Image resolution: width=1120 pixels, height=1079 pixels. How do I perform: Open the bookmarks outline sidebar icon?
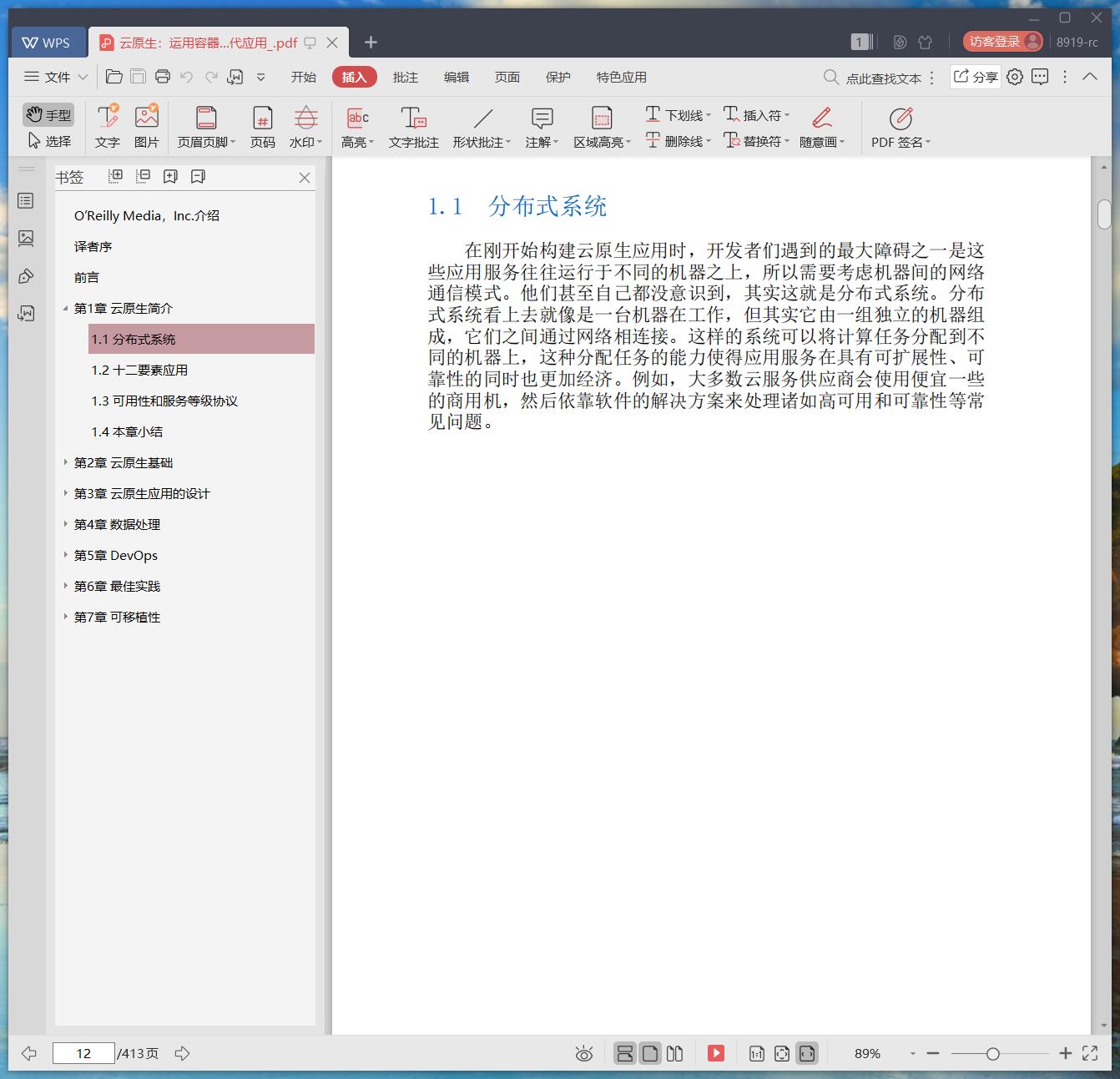(x=26, y=200)
